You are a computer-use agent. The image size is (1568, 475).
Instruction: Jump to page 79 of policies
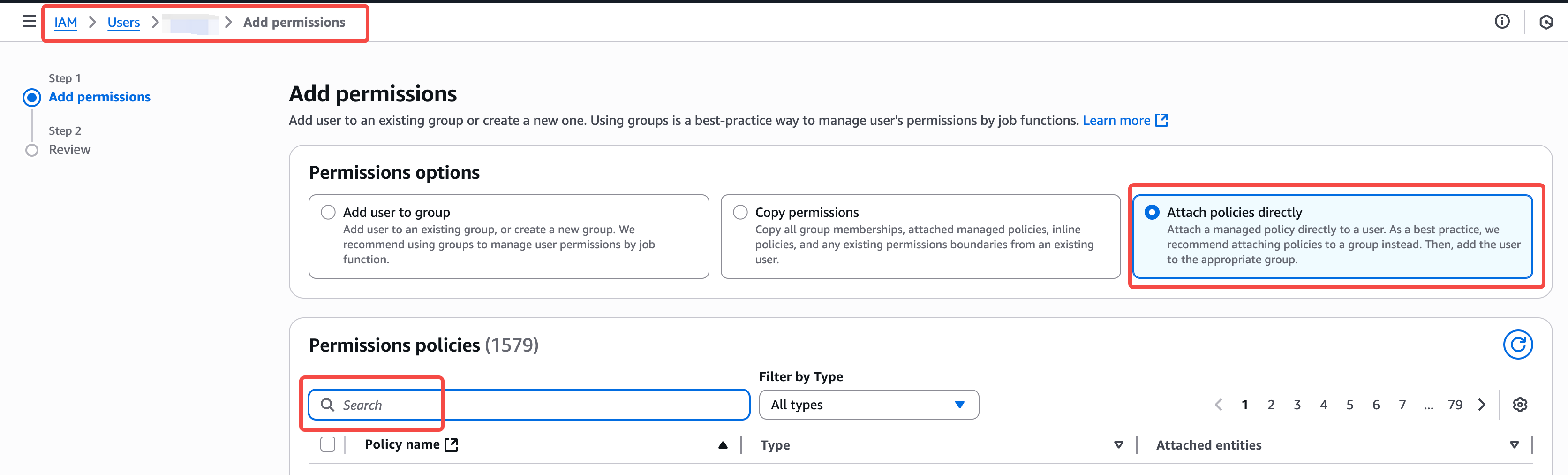[x=1455, y=405]
